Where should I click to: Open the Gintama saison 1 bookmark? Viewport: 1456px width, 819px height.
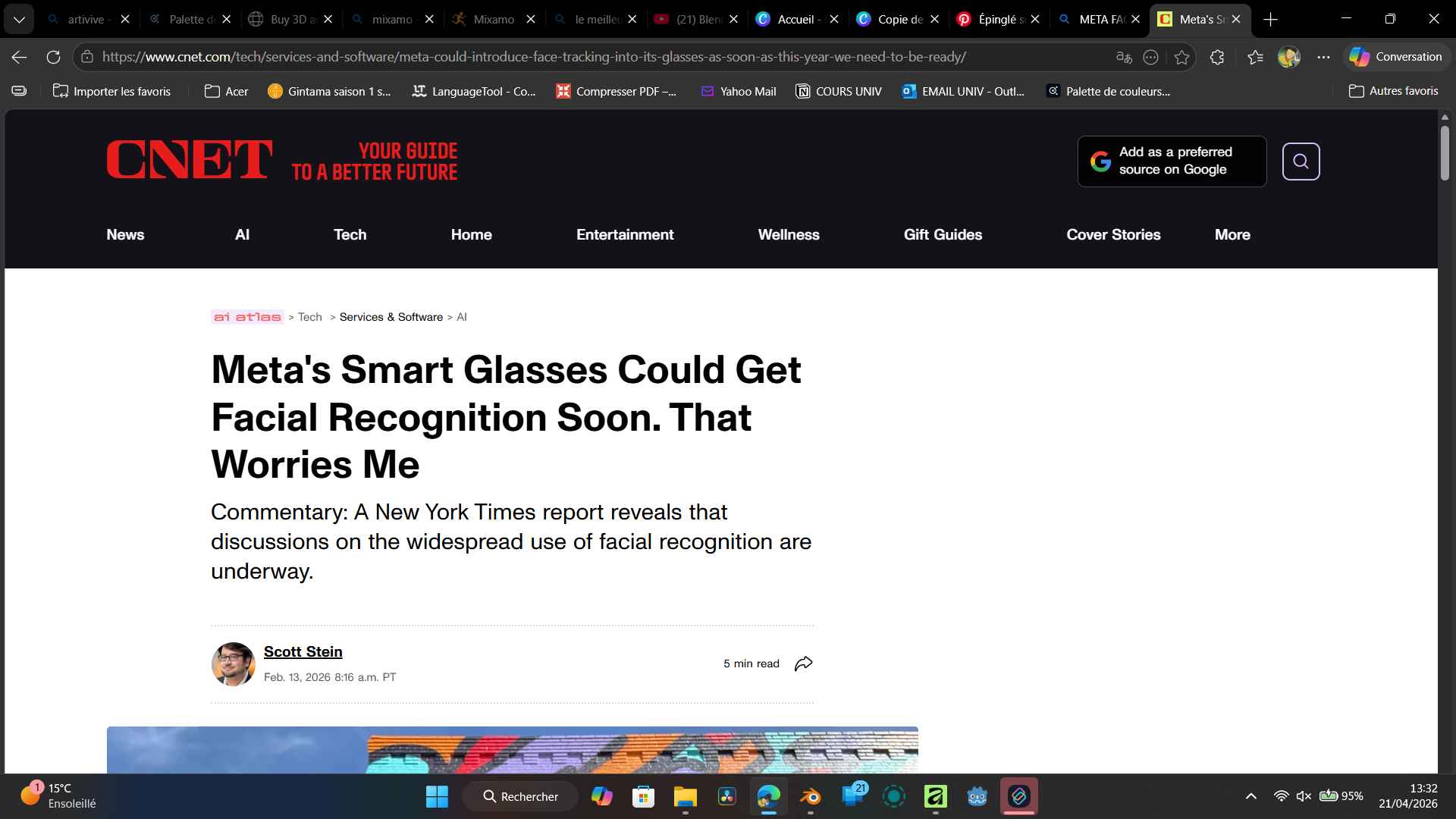(329, 91)
